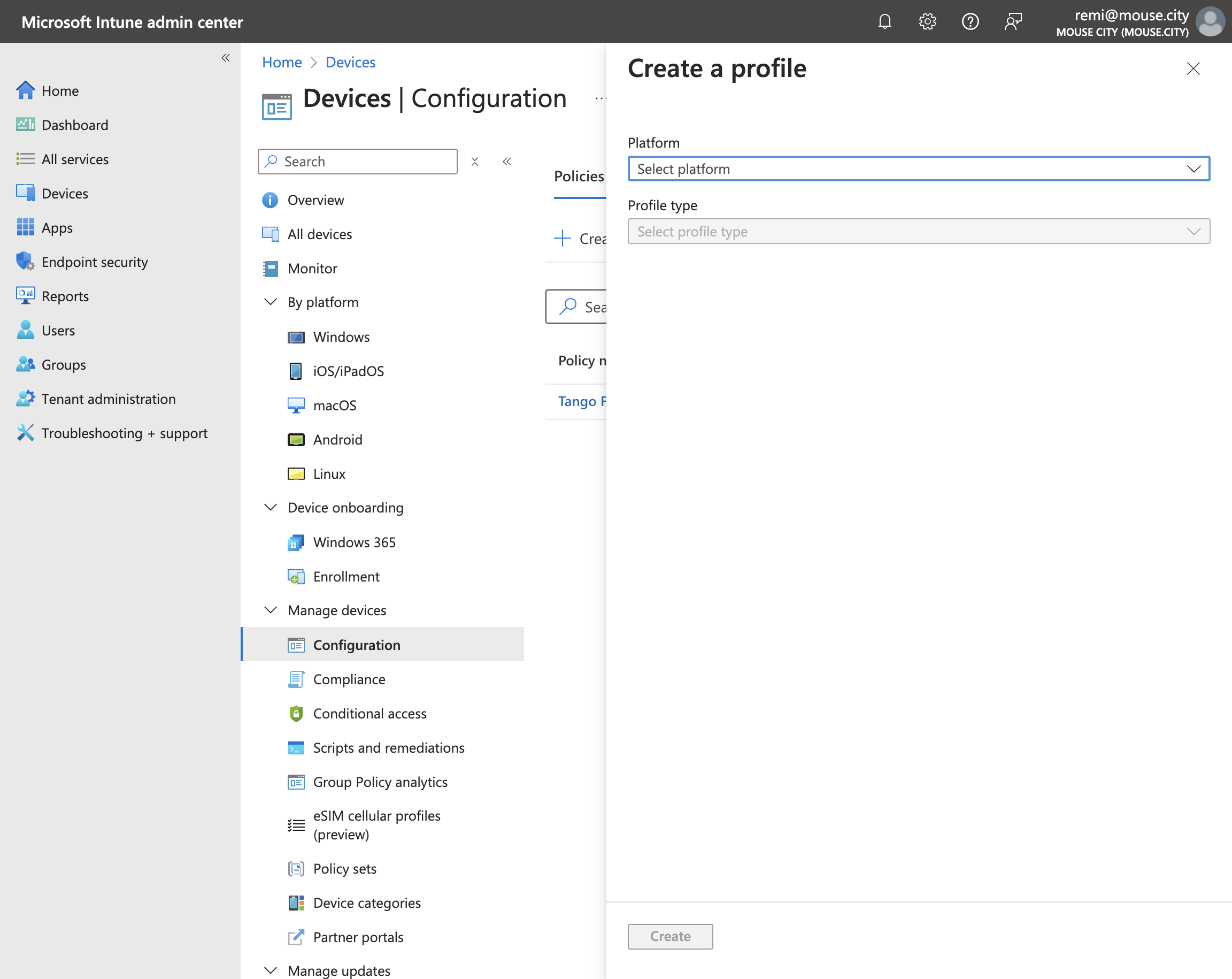The width and height of the screenshot is (1232, 979).
Task: Open Conditional access under Manage devices
Action: [x=369, y=714]
